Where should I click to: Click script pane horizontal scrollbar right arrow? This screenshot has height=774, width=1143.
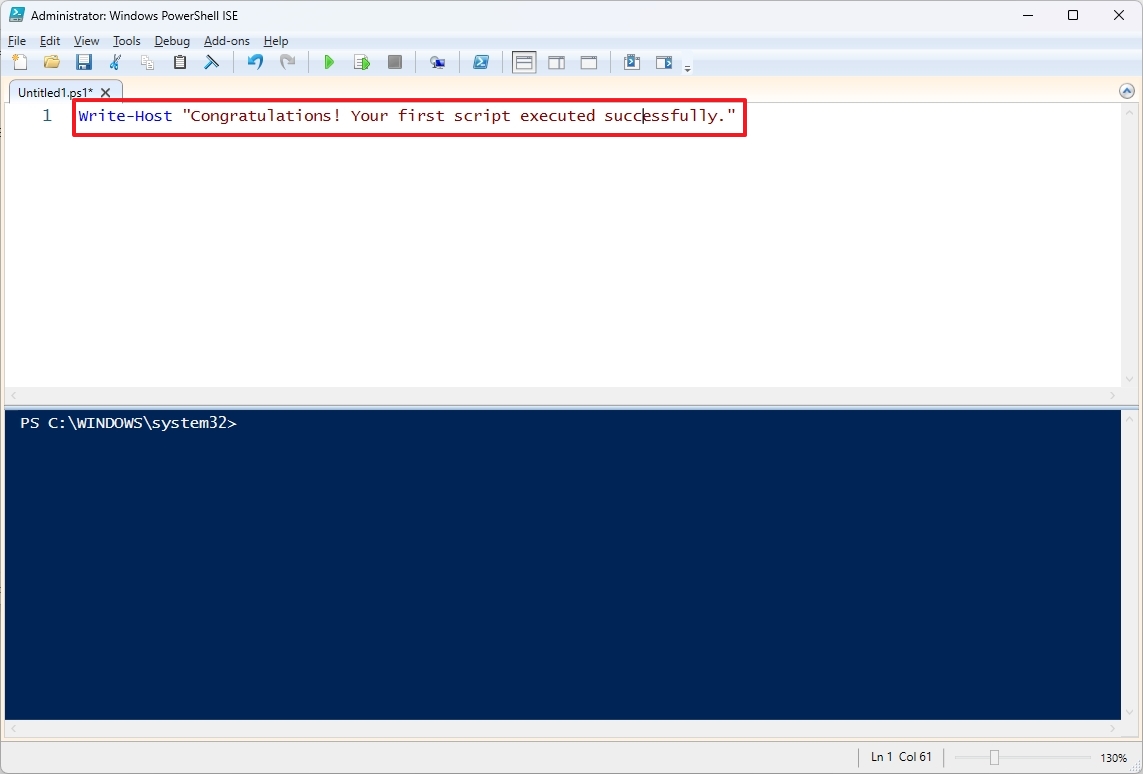coord(1112,396)
